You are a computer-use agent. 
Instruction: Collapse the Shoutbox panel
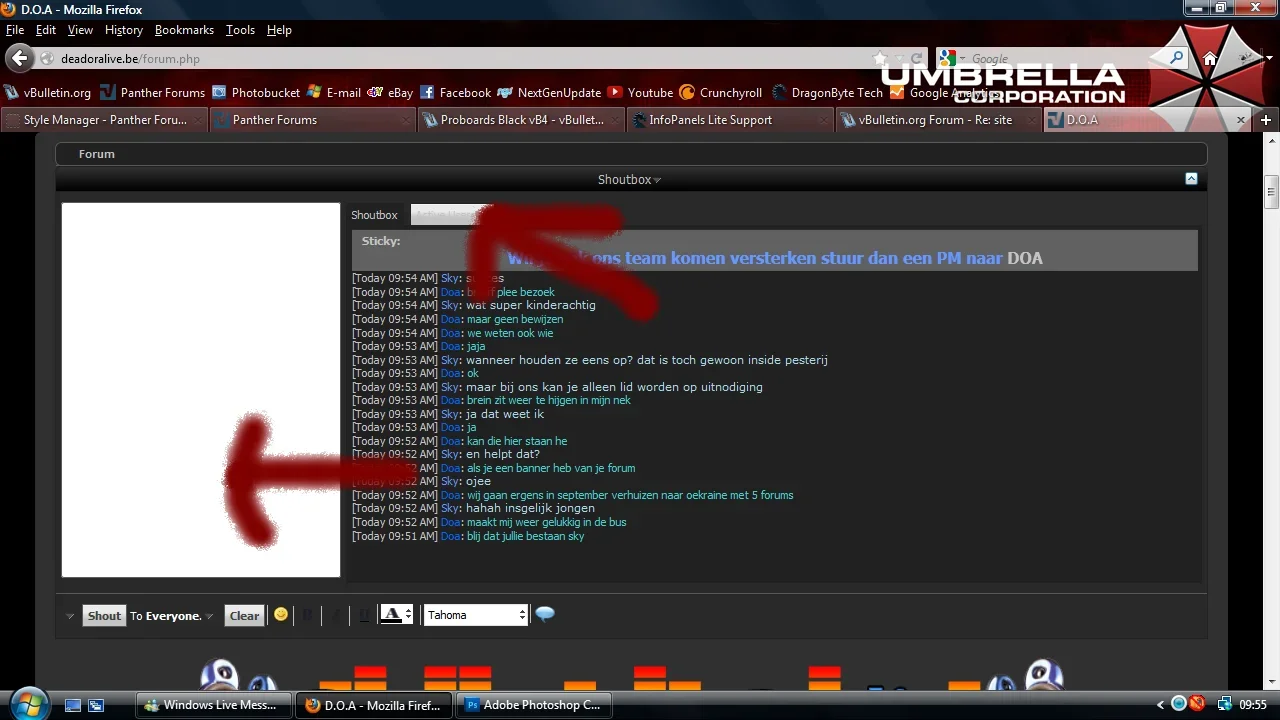point(1191,179)
